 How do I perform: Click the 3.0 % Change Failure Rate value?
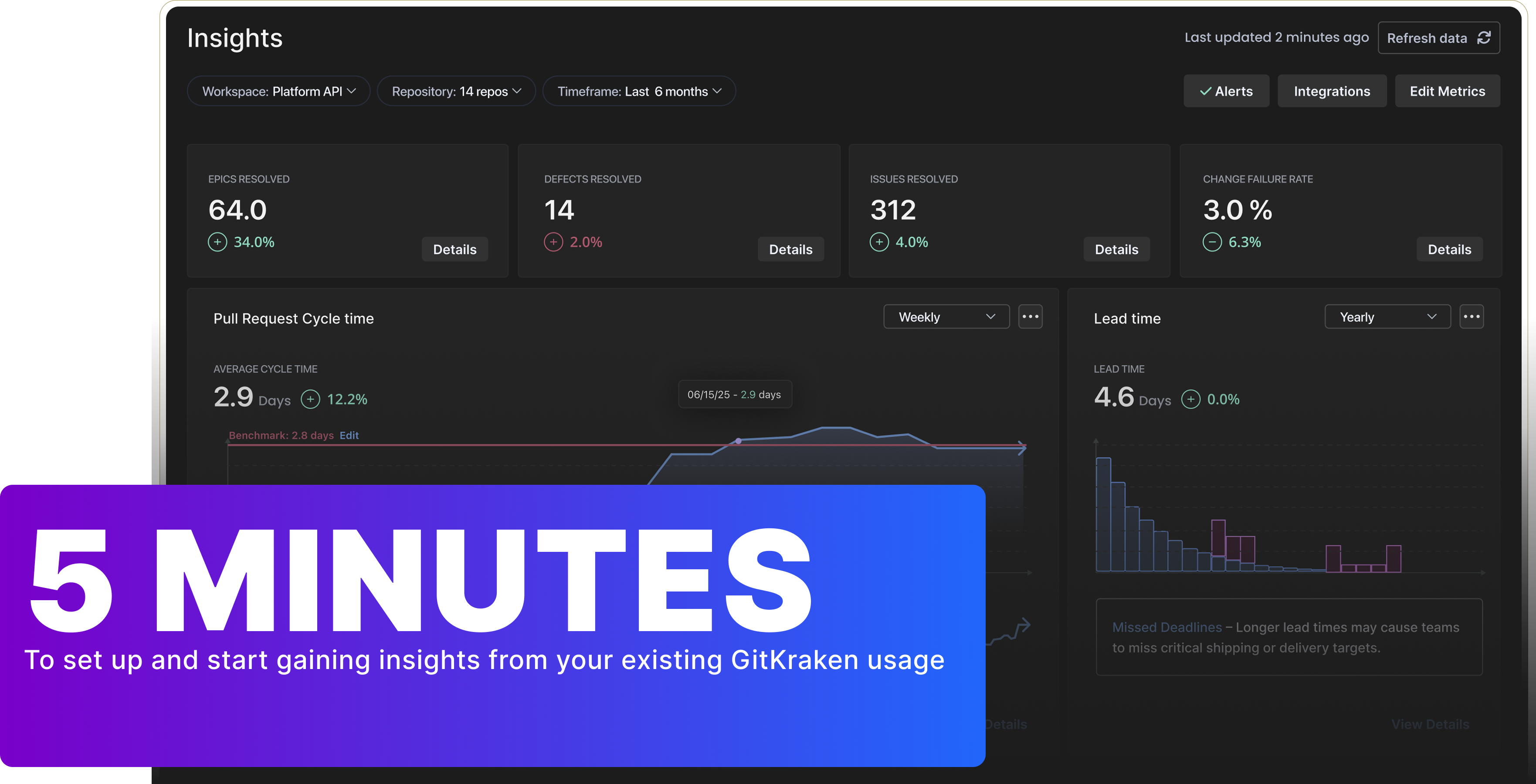click(x=1237, y=210)
